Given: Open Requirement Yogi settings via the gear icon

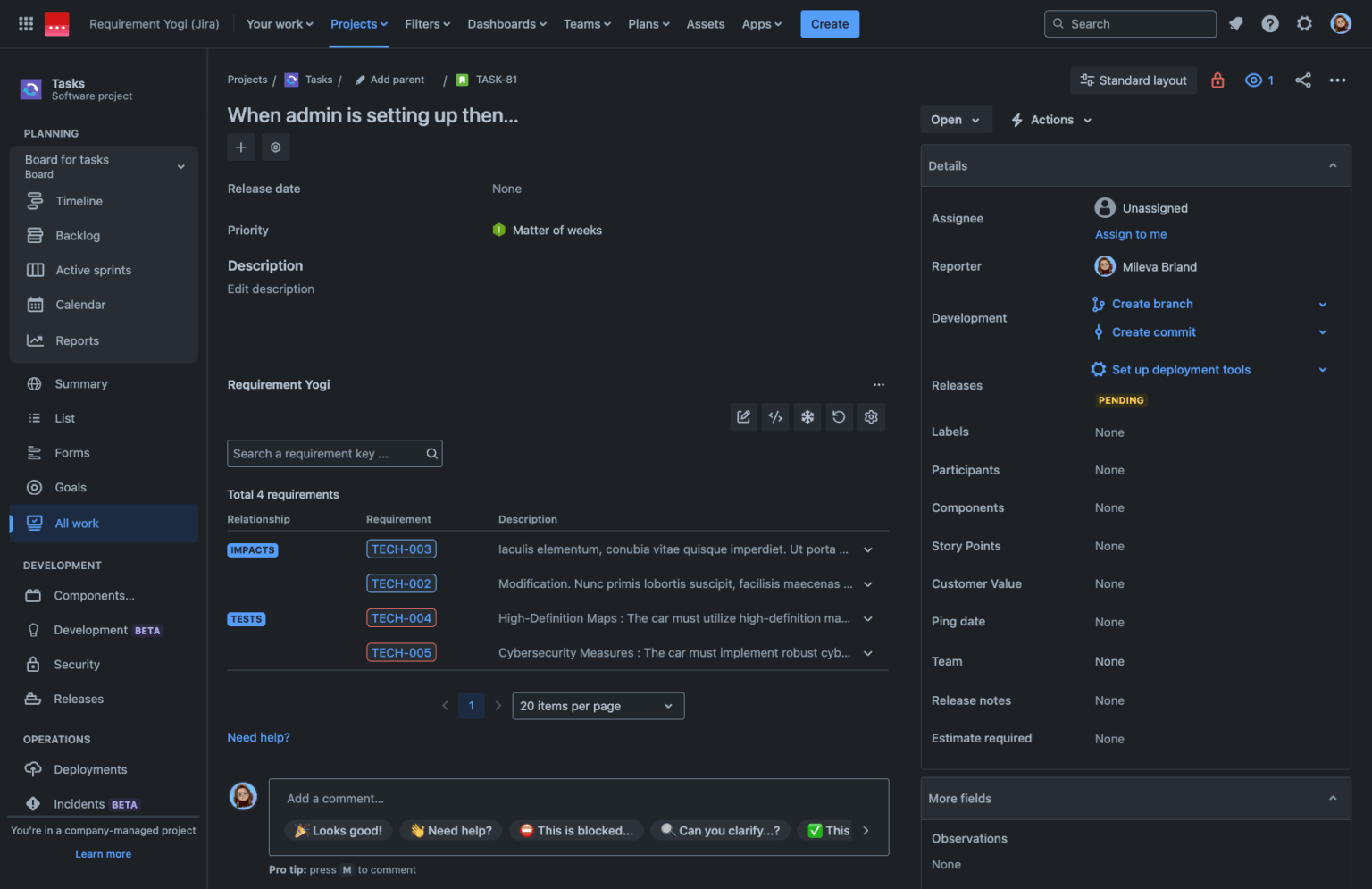Looking at the screenshot, I should click(871, 416).
